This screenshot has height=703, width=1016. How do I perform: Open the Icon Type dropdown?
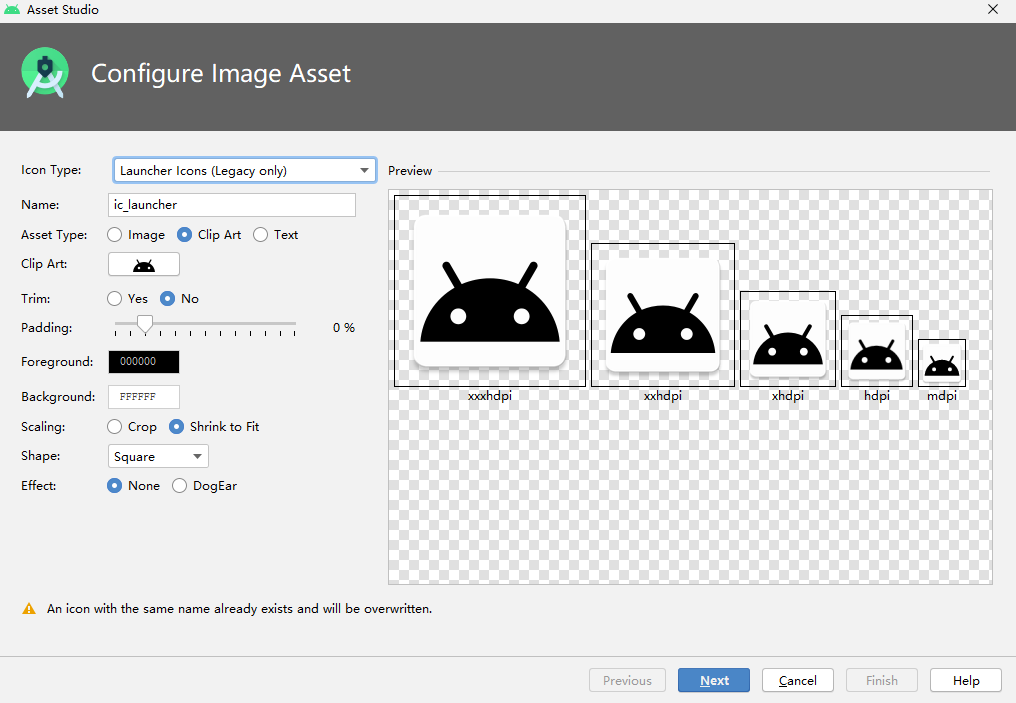[244, 170]
